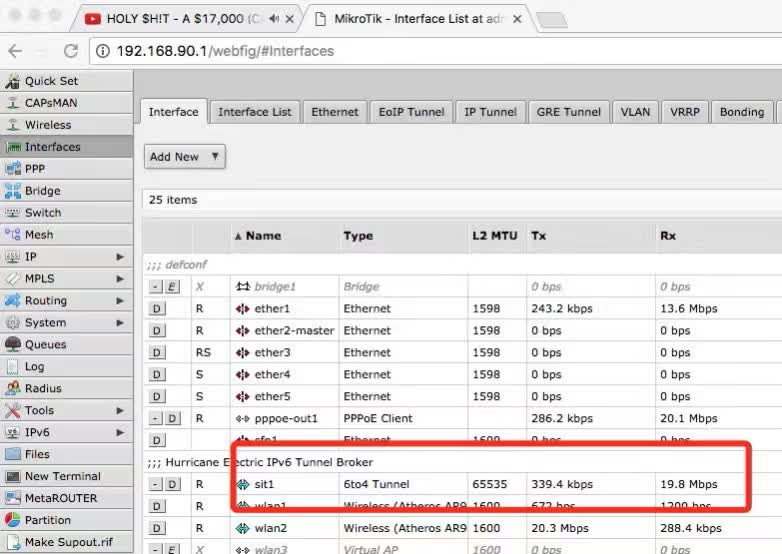Disable wlan2 with D button
This screenshot has width=782, height=554.
tap(157, 528)
